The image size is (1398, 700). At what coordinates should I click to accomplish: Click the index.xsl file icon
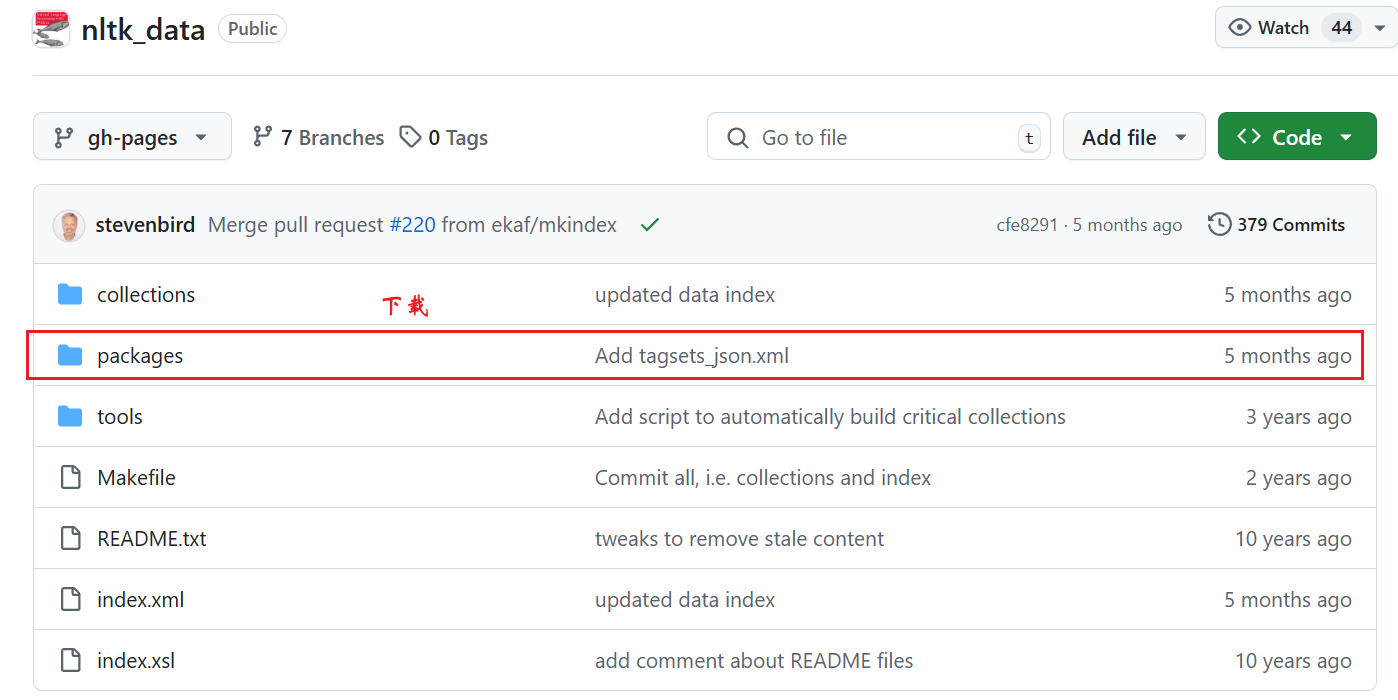pyautogui.click(x=70, y=660)
